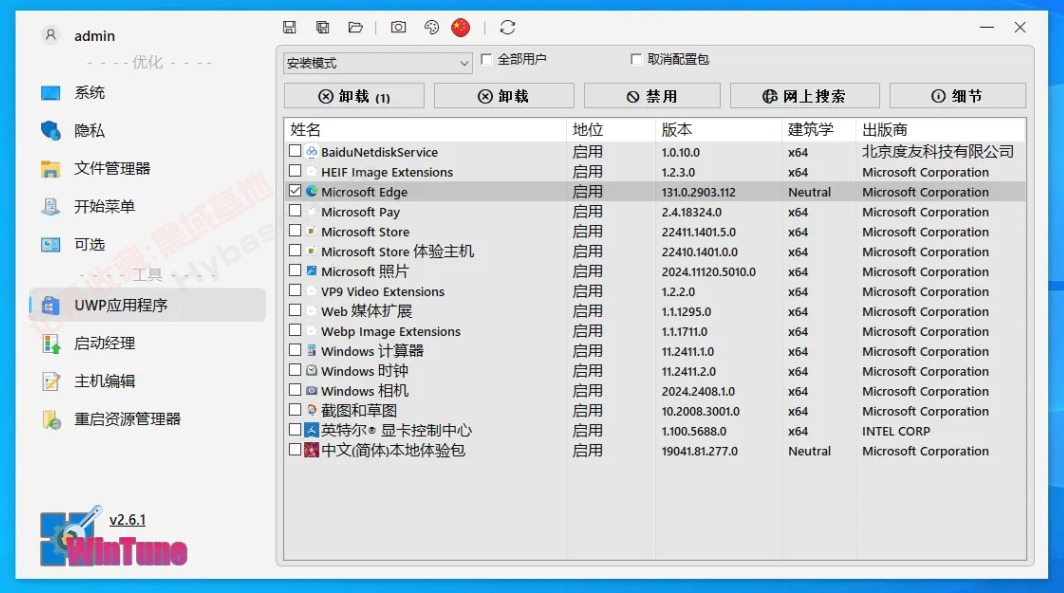The height and width of the screenshot is (593, 1064).
Task: Click the BaiduNetdiskService app icon
Action: [x=311, y=151]
